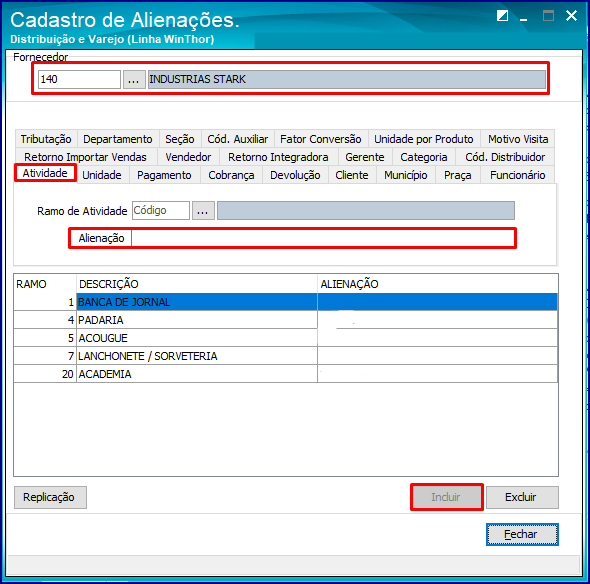The width and height of the screenshot is (590, 584).
Task: Switch to the Tributação tab
Action: (46, 139)
